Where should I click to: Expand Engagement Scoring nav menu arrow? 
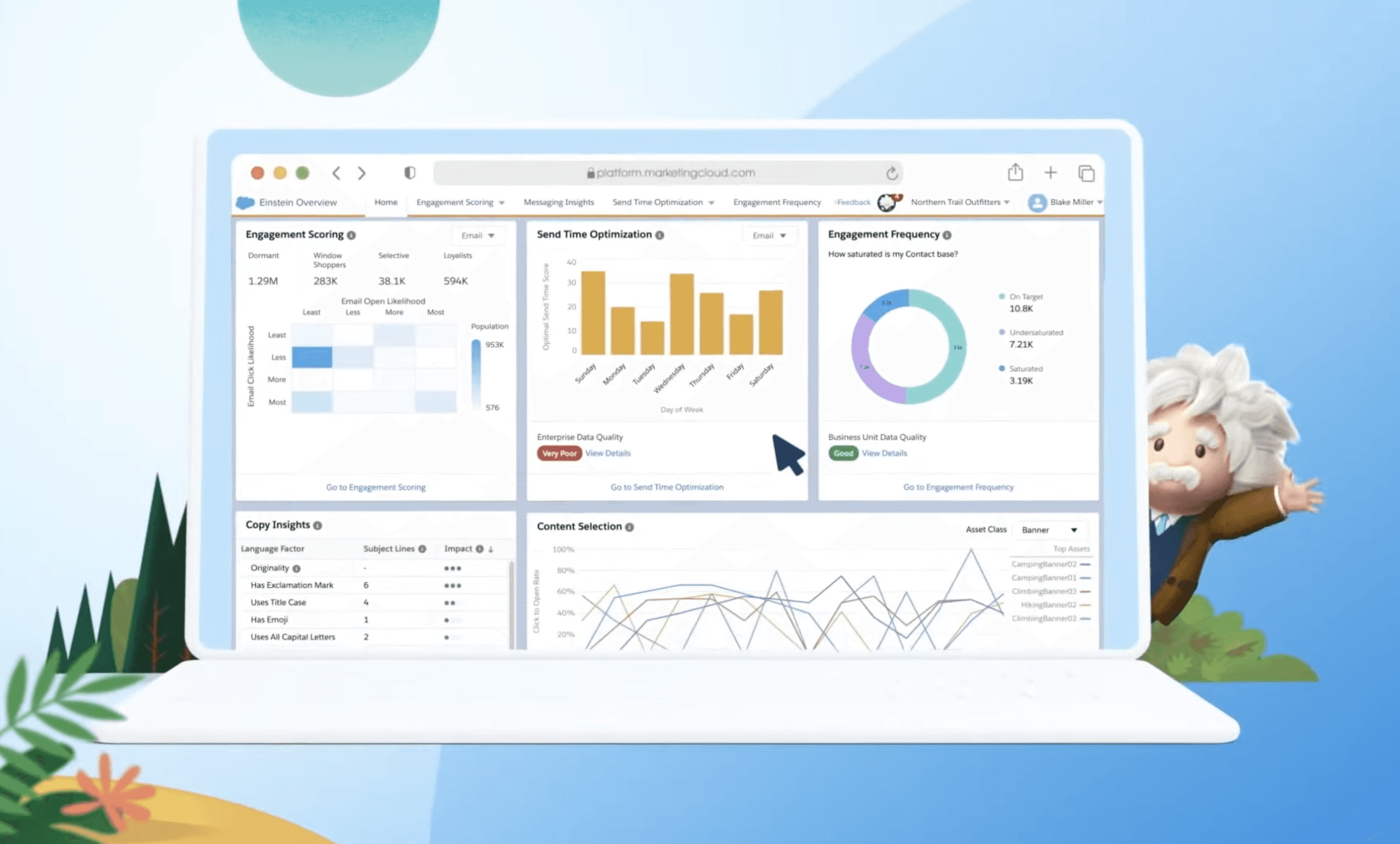pos(502,203)
